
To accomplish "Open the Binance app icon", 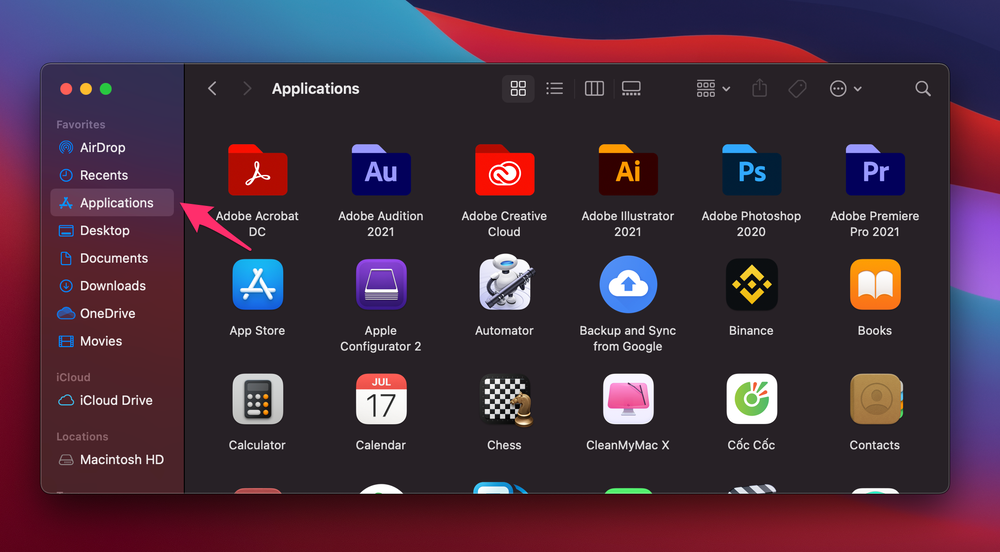I will coord(751,285).
